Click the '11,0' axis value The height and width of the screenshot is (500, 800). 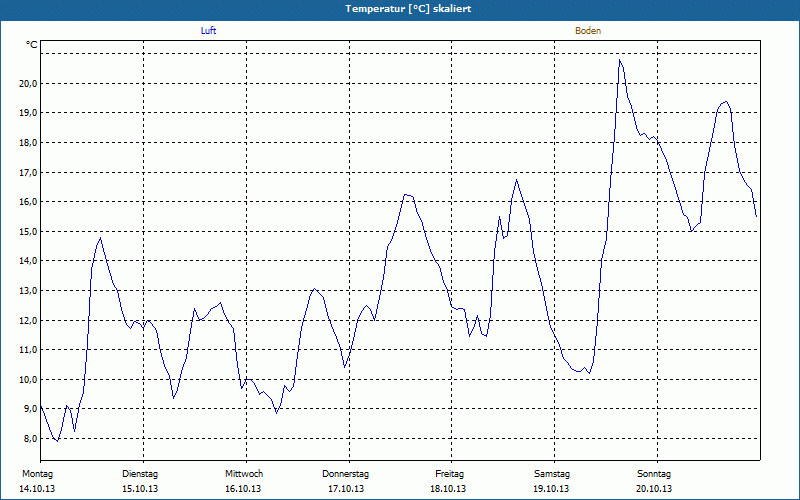click(28, 350)
